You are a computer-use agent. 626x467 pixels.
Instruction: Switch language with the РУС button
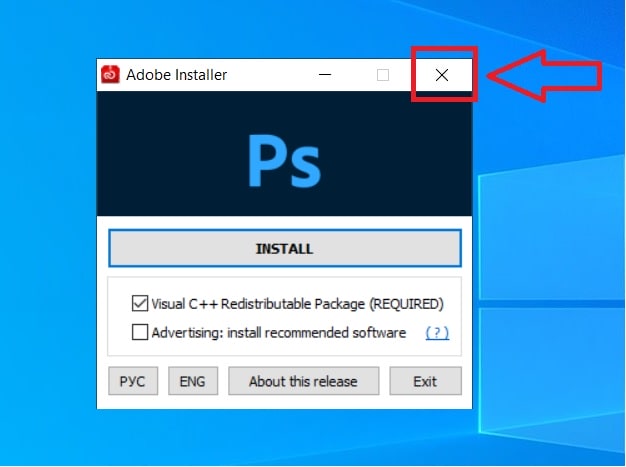pyautogui.click(x=133, y=381)
